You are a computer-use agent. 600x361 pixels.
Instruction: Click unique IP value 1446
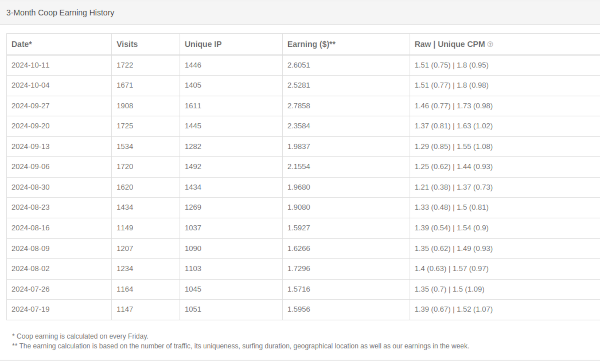click(193, 65)
